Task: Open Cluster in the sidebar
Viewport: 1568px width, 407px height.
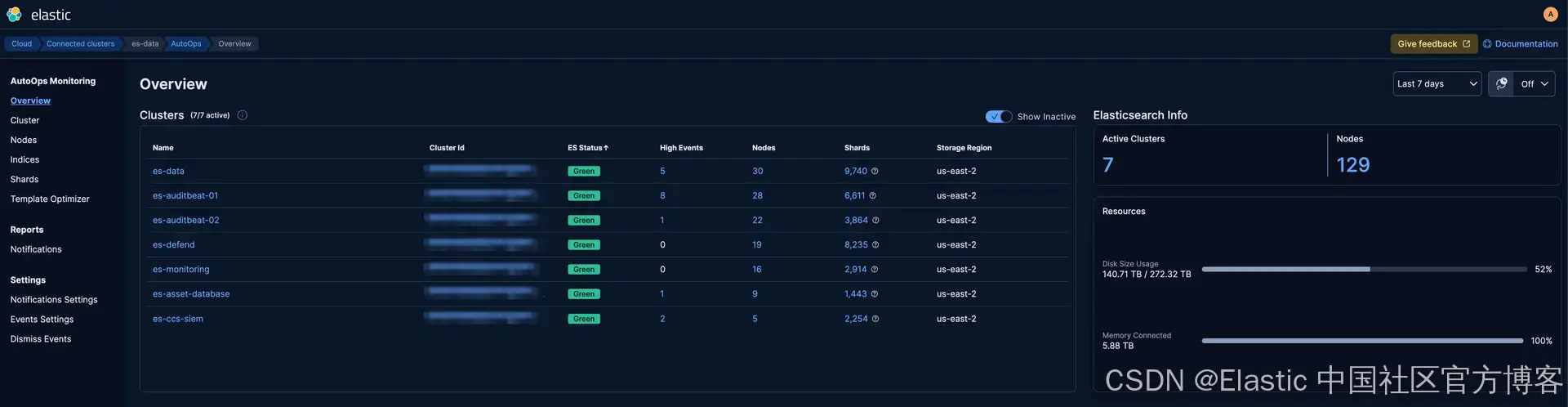Action: tap(24, 120)
